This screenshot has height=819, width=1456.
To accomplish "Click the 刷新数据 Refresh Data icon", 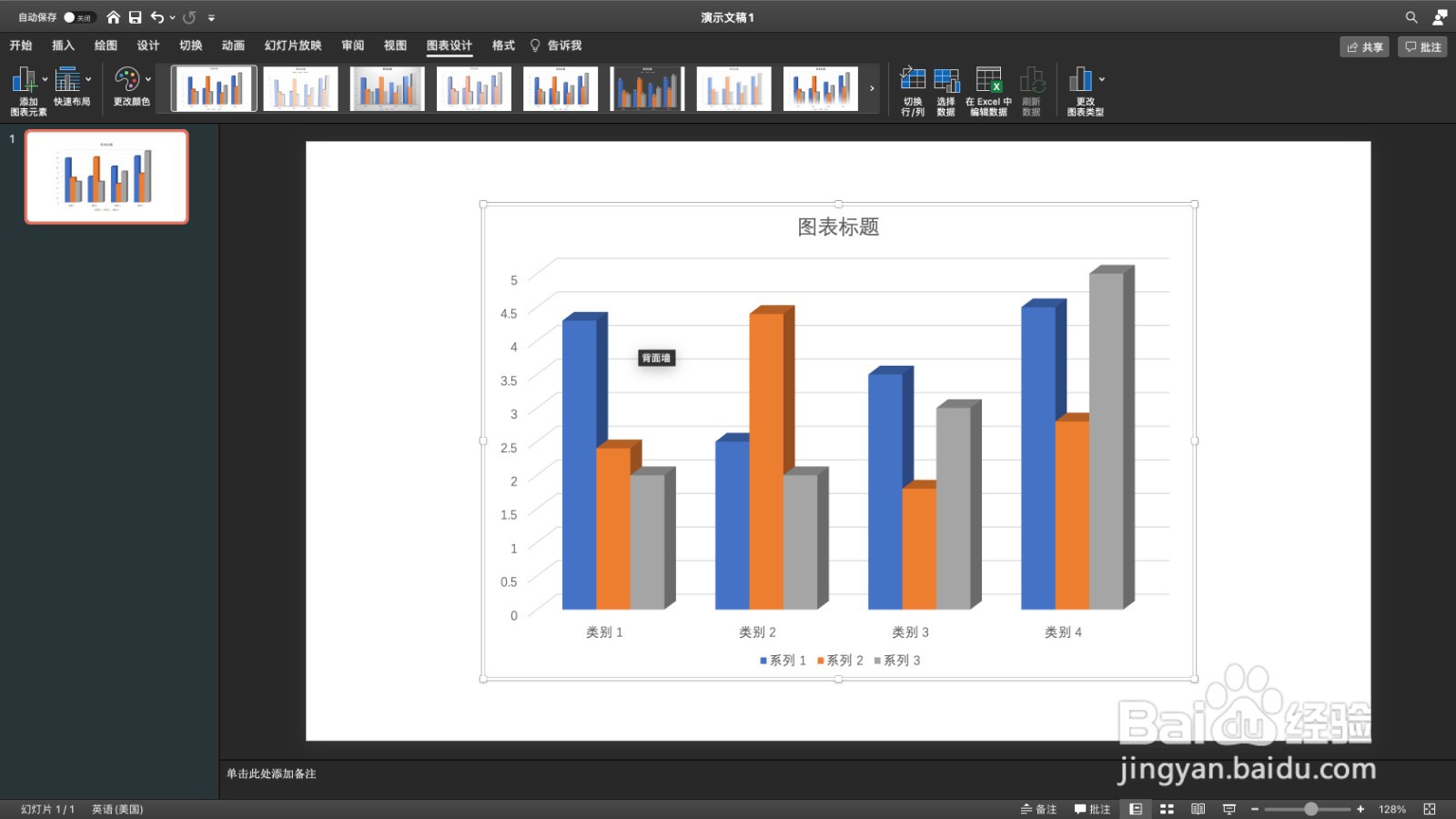I will click(1031, 91).
